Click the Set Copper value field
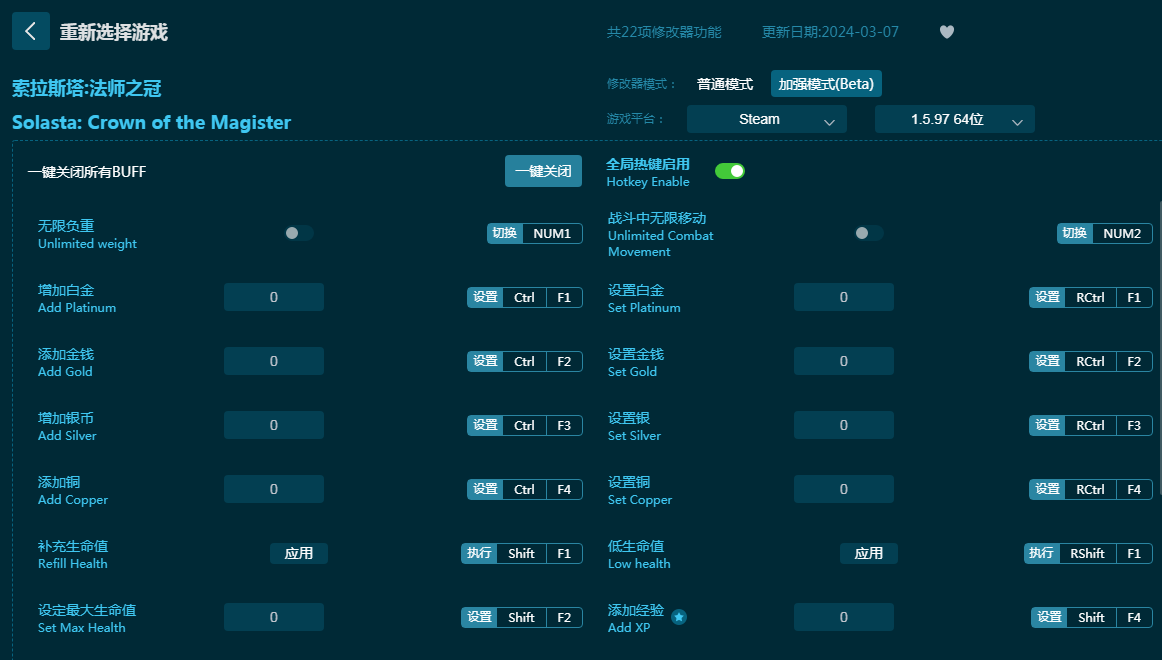The height and width of the screenshot is (660, 1162). (843, 490)
